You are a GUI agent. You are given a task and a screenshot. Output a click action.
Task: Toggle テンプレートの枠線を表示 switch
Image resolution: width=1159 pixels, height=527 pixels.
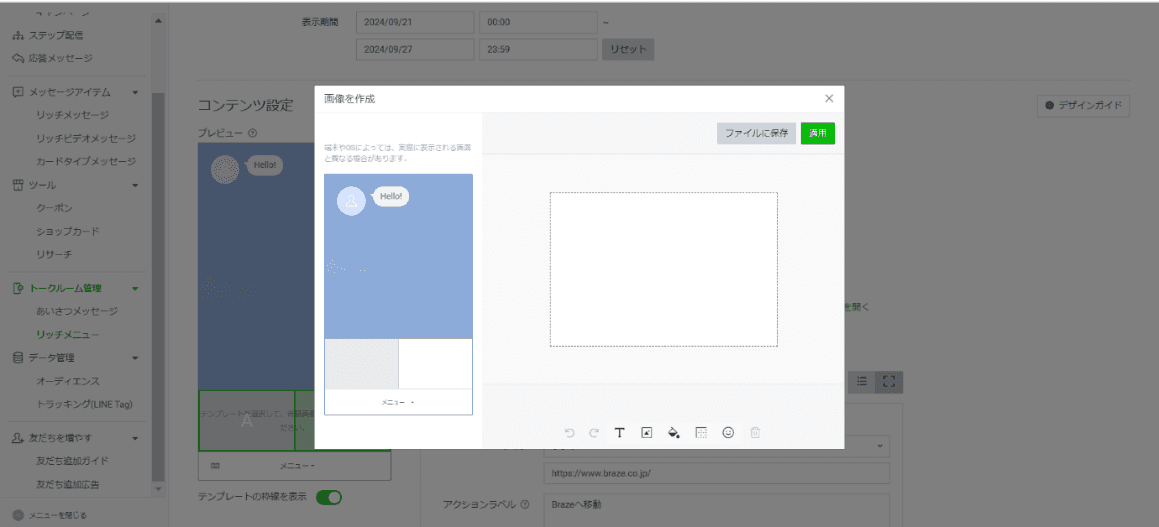coord(329,497)
